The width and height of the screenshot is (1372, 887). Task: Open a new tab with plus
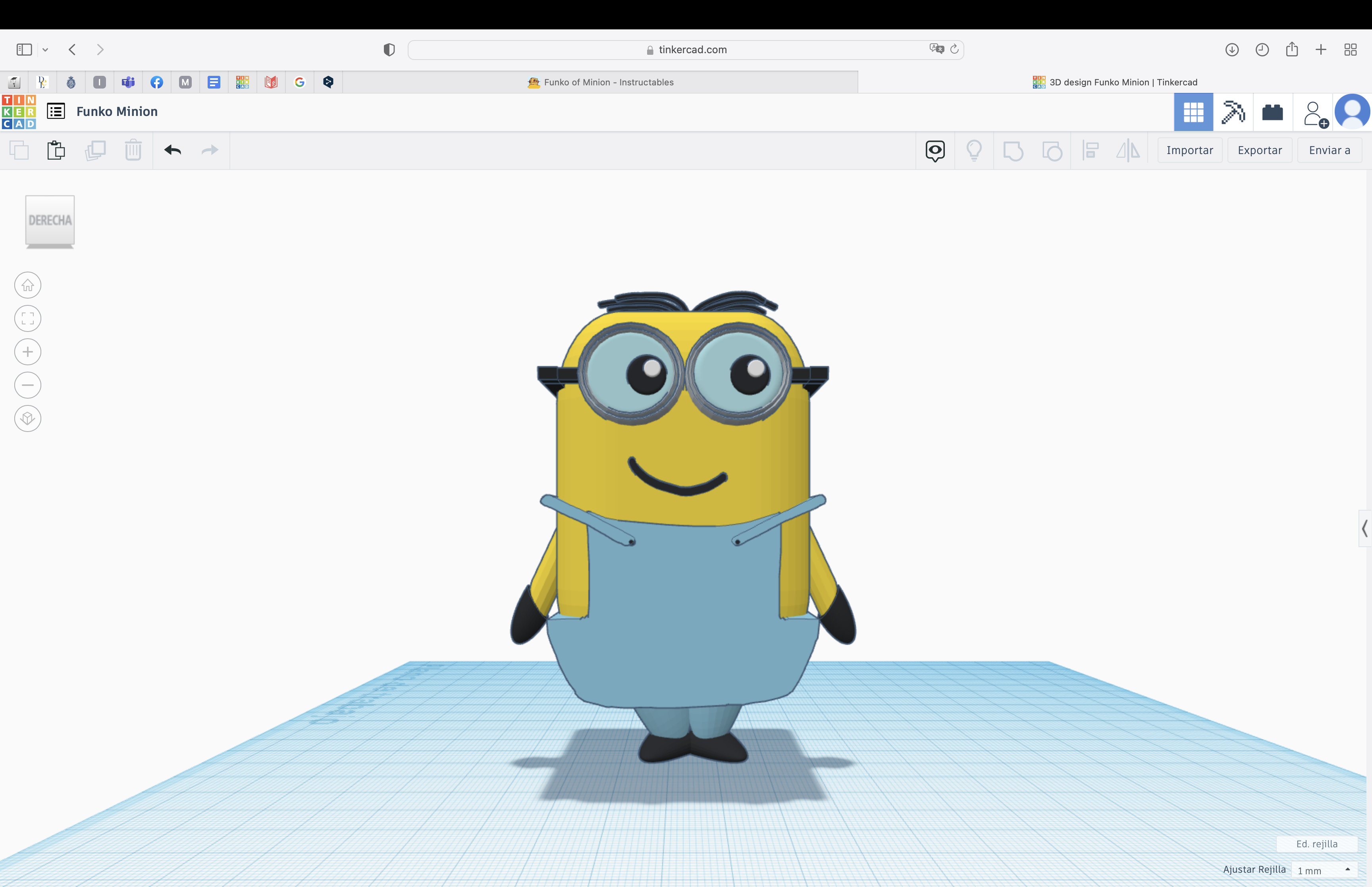[x=1321, y=50]
